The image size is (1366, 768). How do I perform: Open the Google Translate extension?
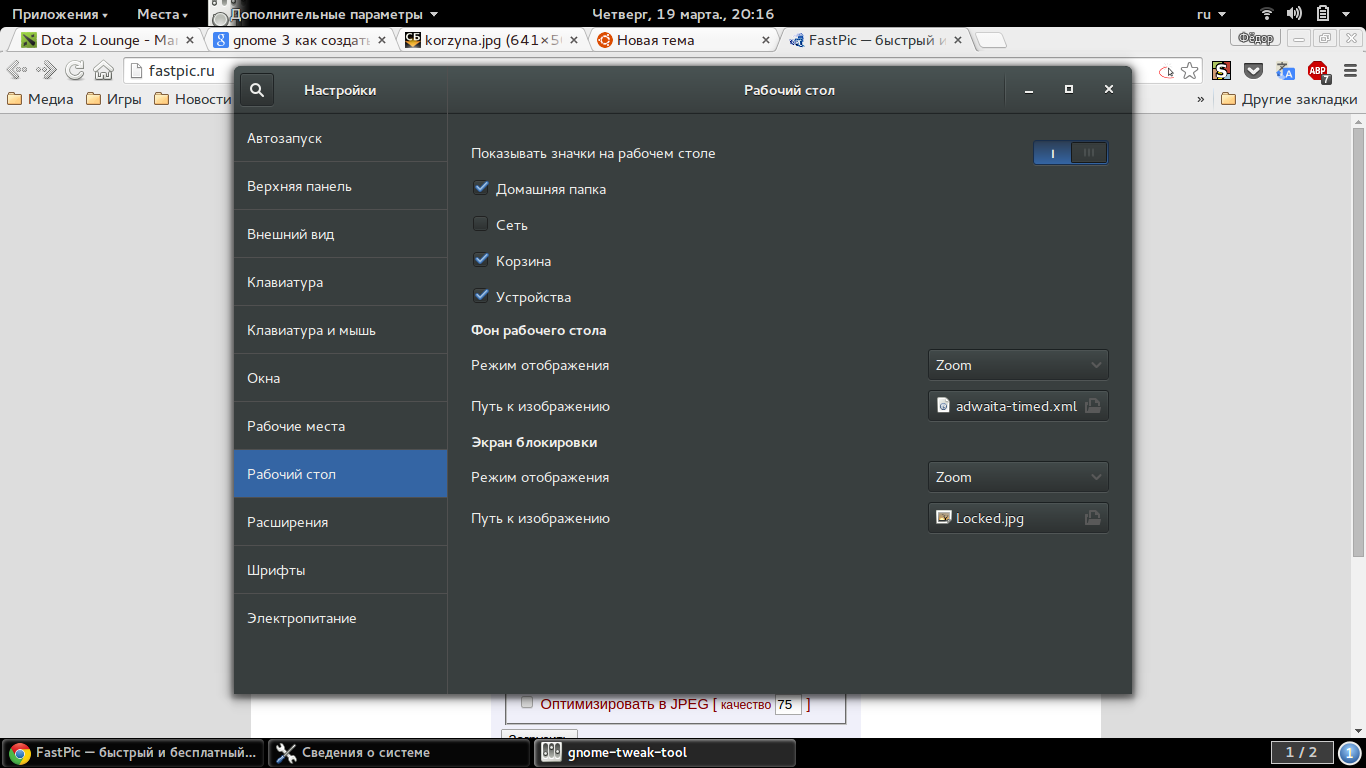[1285, 71]
